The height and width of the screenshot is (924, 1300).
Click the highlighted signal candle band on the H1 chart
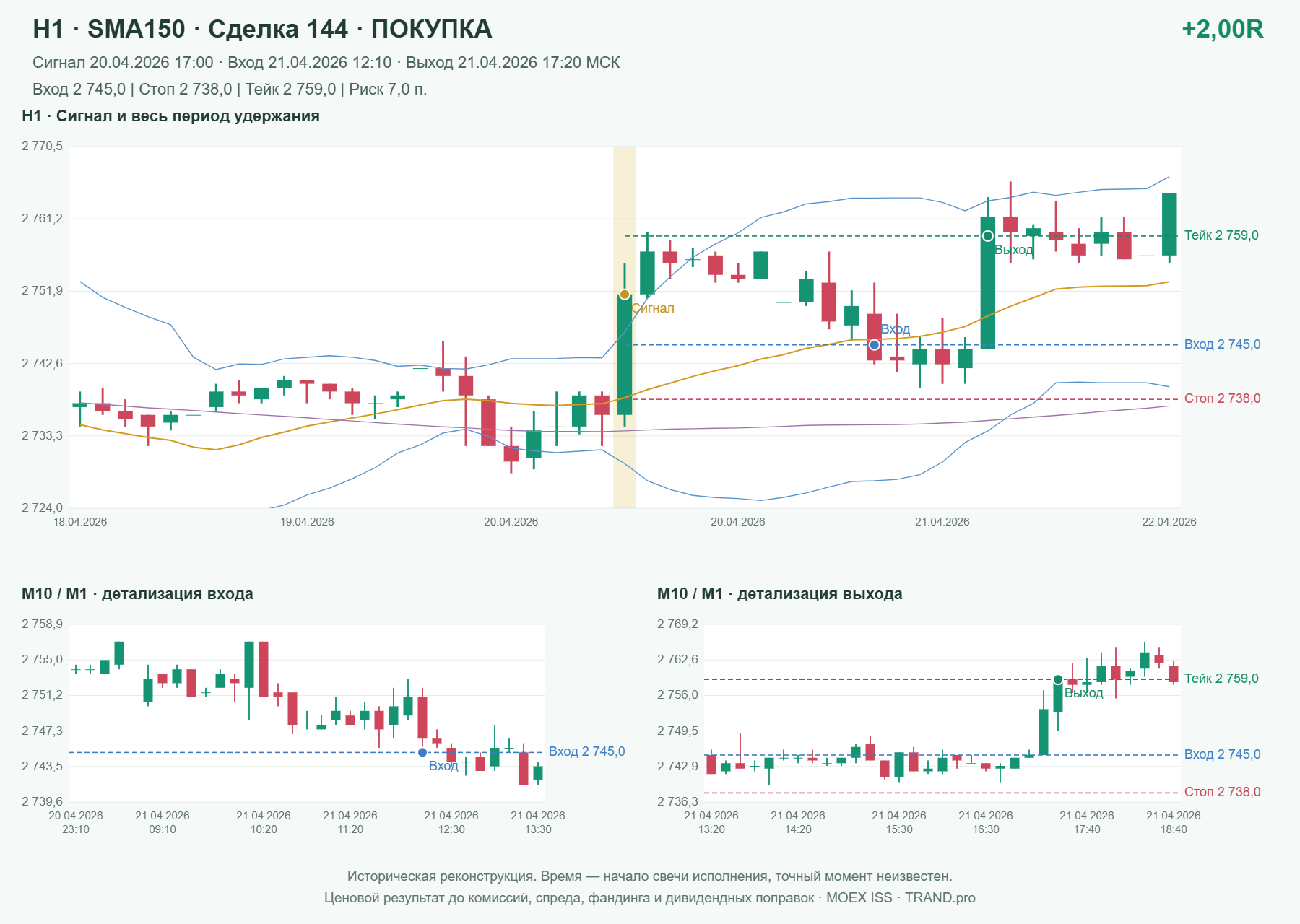click(625, 327)
